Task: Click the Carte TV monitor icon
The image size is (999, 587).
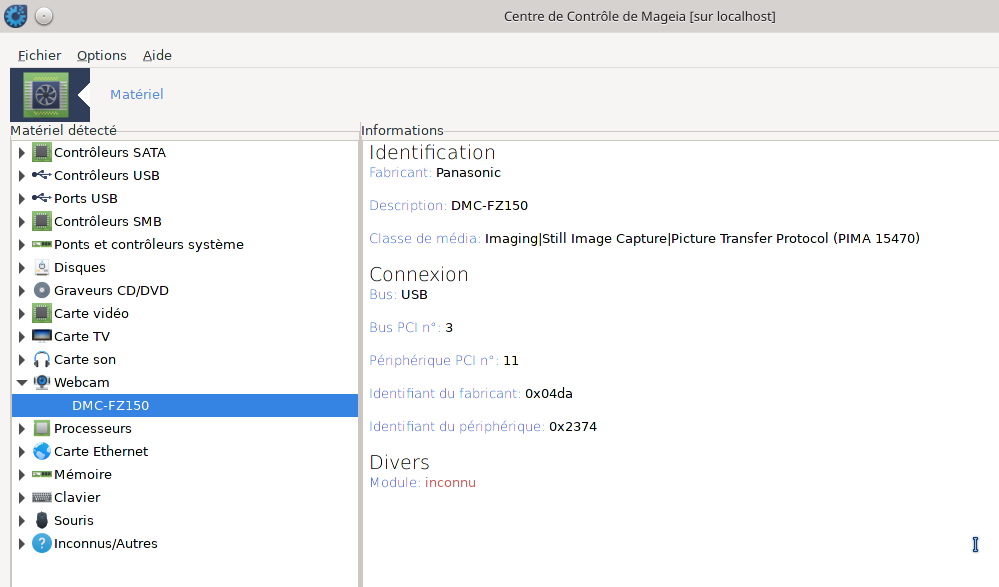Action: (41, 335)
